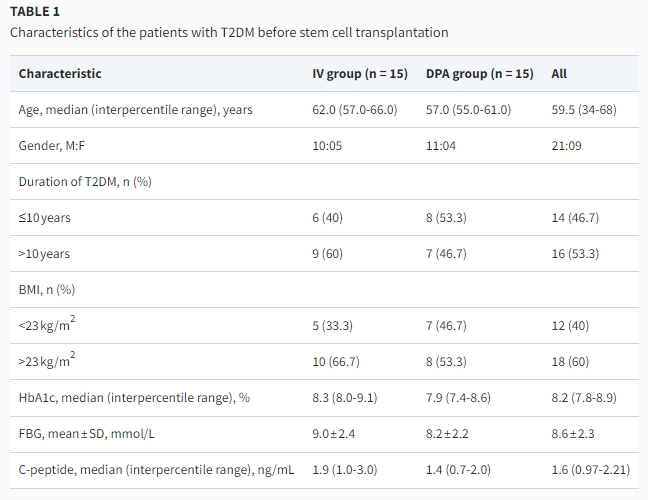648x500 pixels.
Task: Click the ≤10 years row label
Action: tap(45, 217)
